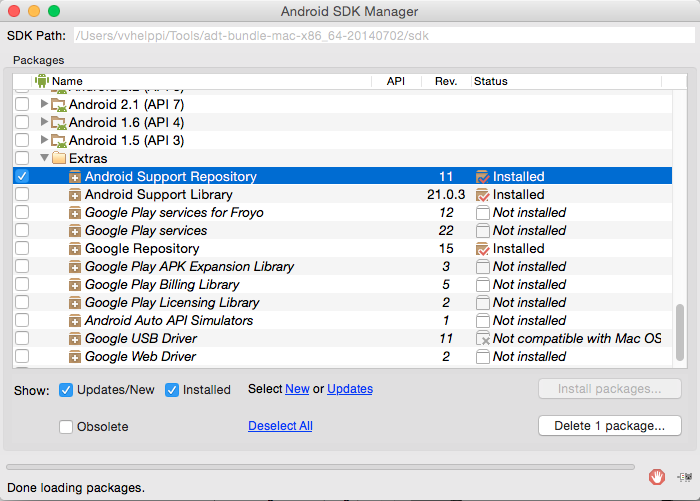Click the Status column header
The image size is (700, 501).
(491, 81)
